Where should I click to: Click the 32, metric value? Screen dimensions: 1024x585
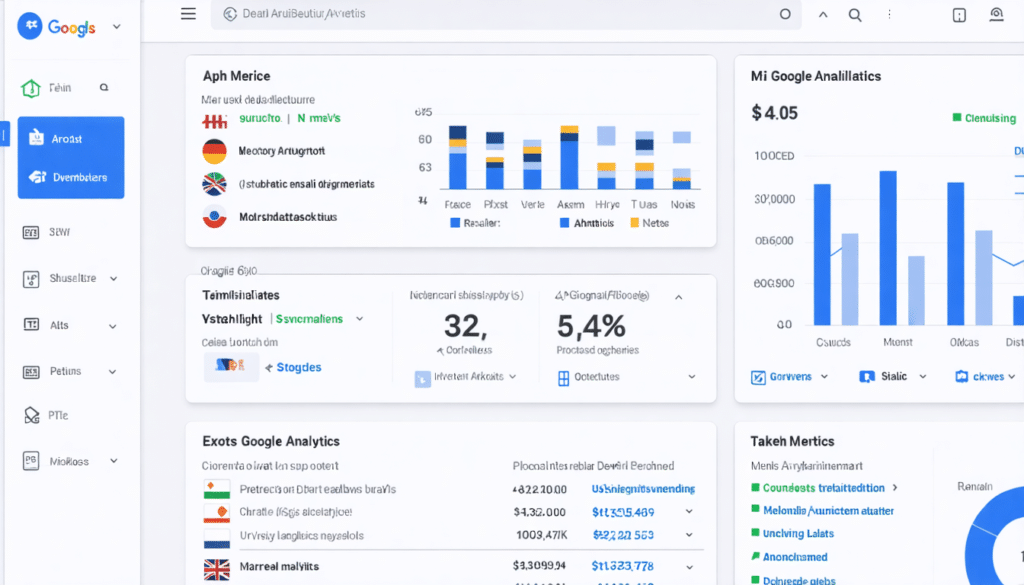466,326
